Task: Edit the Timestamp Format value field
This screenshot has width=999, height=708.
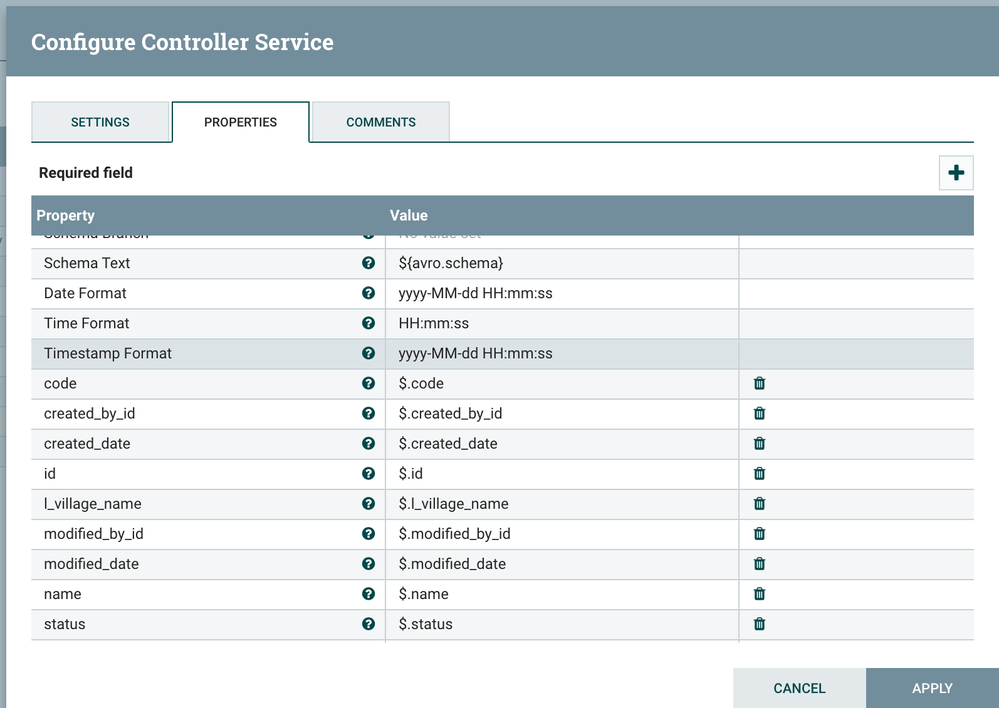Action: tap(562, 353)
